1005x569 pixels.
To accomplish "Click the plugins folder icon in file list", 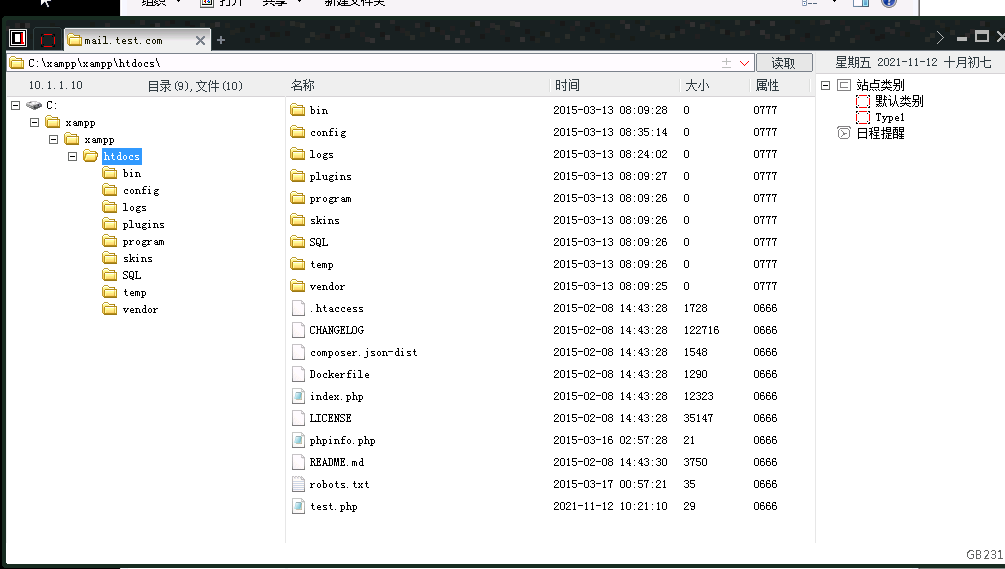I will [297, 176].
